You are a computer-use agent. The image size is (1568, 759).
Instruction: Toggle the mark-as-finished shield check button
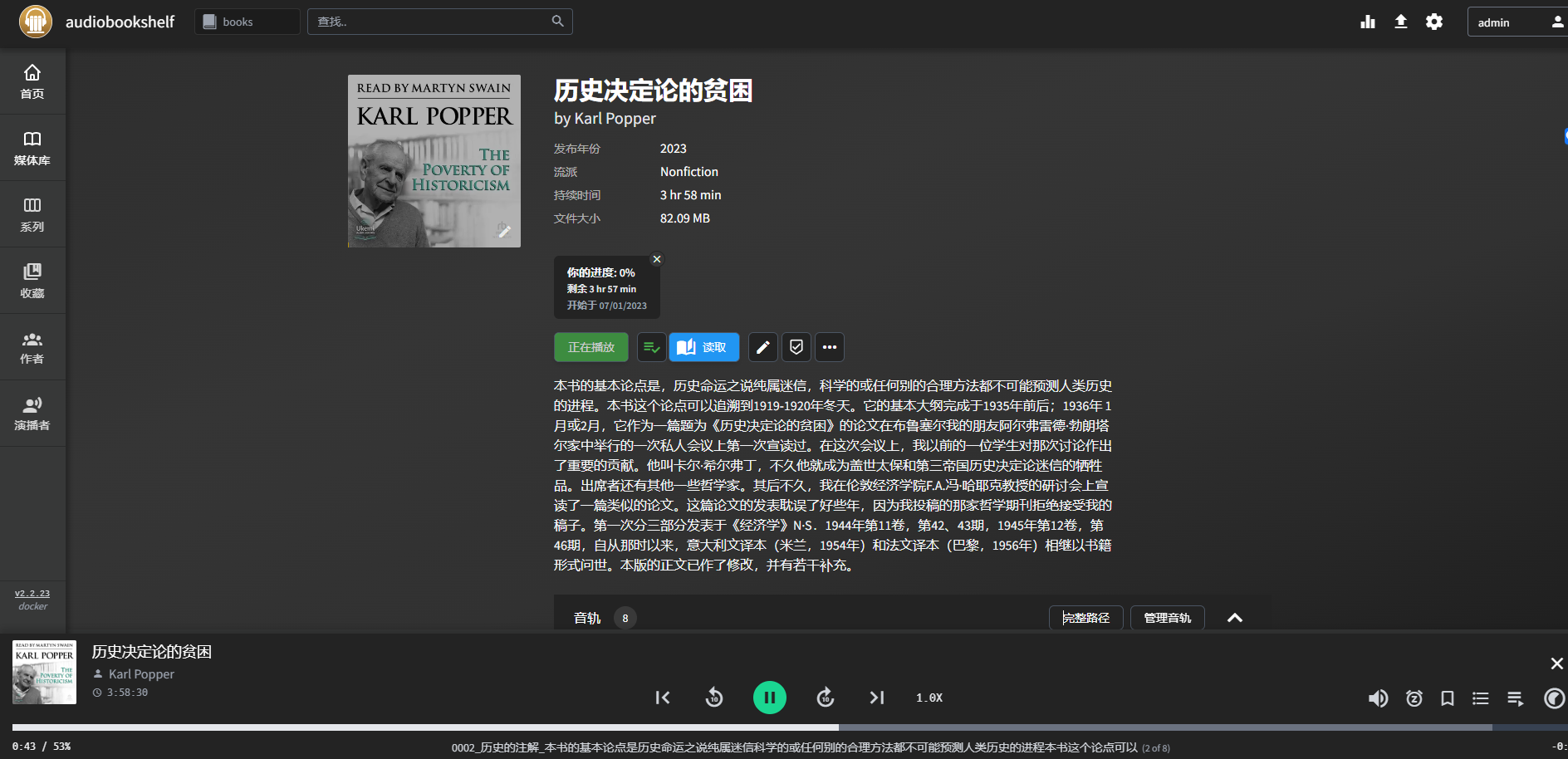tap(796, 347)
